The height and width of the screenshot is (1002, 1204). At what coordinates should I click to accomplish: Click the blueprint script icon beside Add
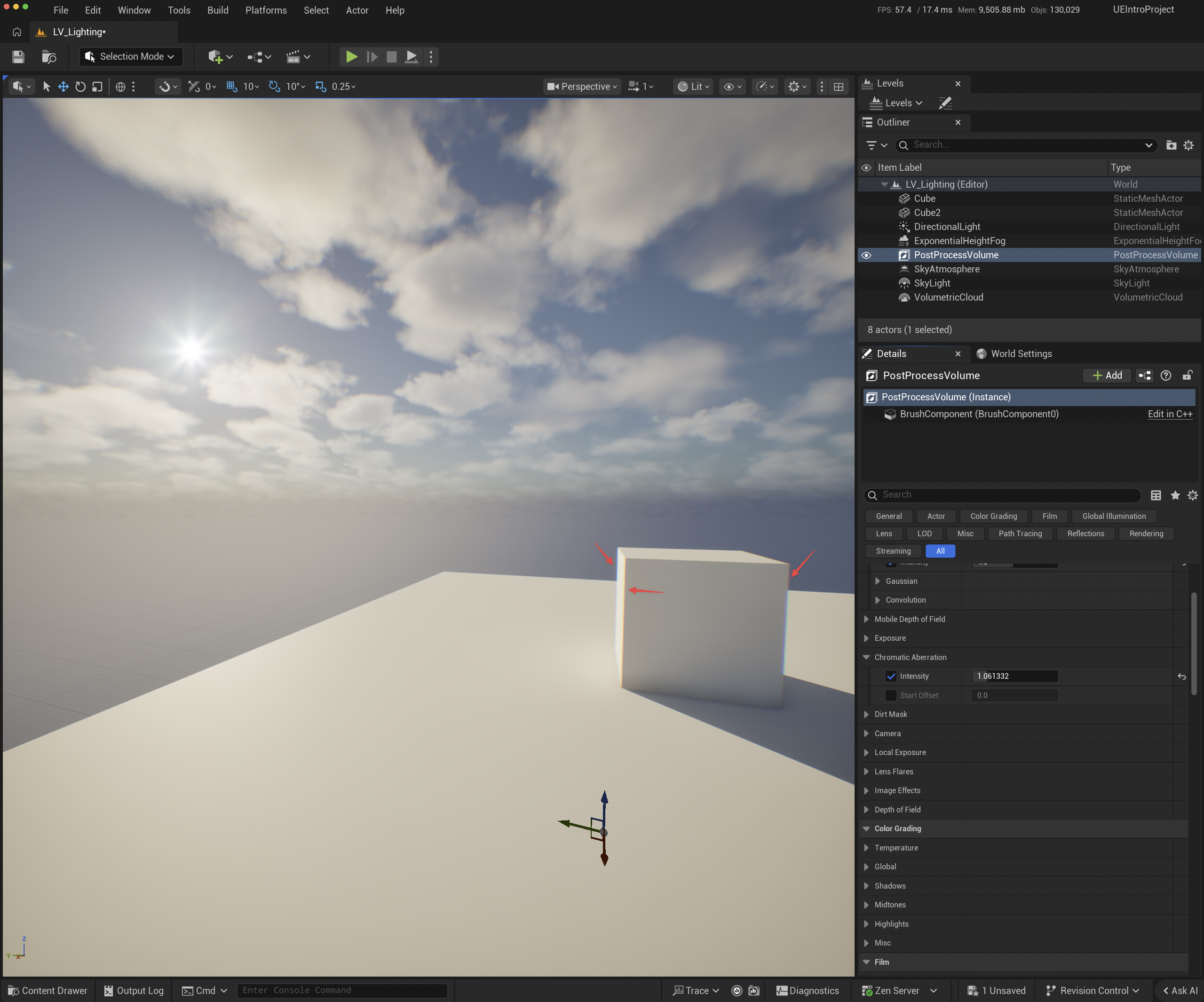coord(1145,376)
